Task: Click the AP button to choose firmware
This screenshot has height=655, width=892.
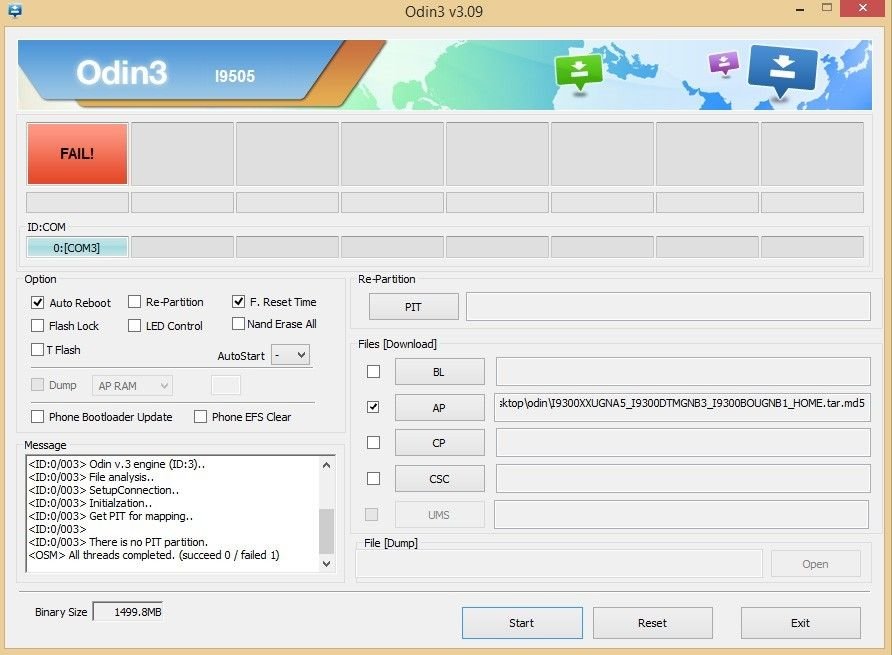Action: pos(440,407)
